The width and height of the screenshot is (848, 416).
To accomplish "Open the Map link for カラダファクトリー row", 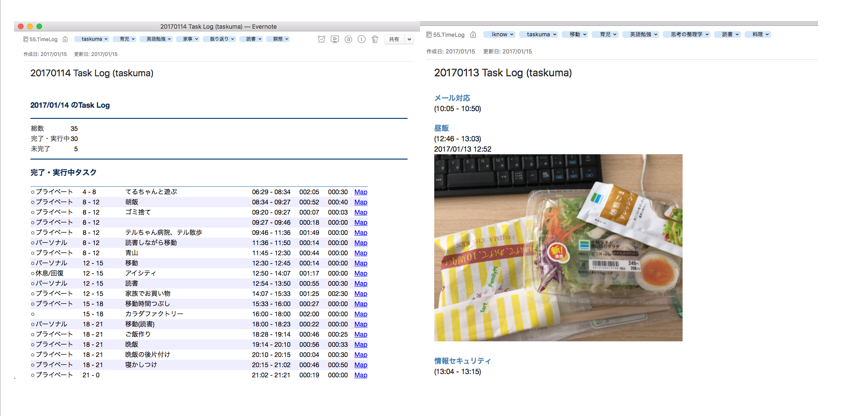I will point(360,314).
